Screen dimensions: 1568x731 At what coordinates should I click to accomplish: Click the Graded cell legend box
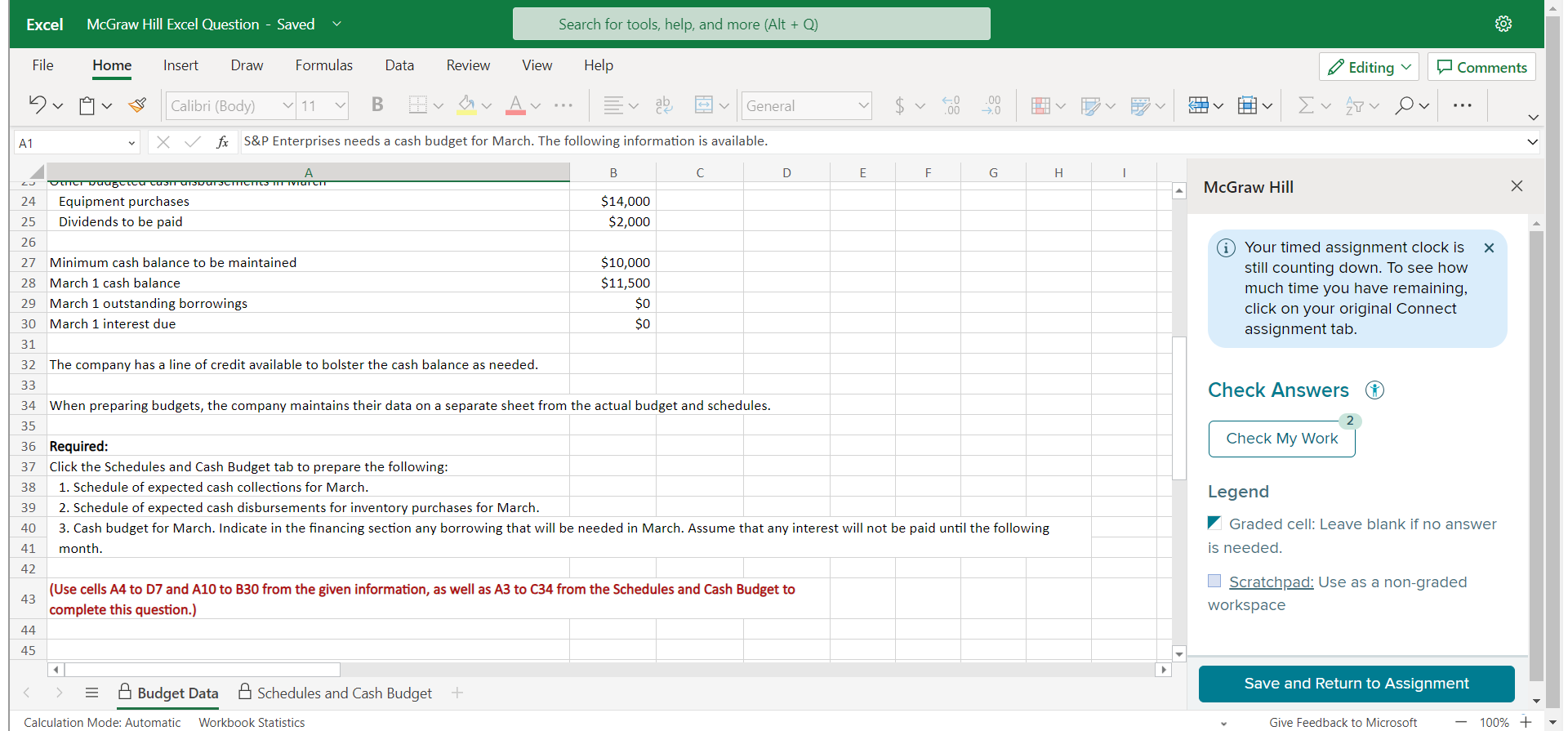pos(1214,523)
